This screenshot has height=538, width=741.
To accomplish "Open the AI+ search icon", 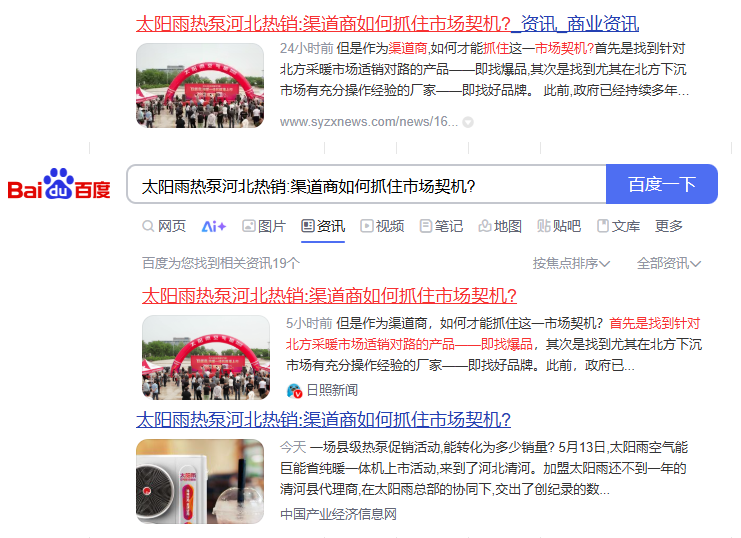I will point(214,226).
